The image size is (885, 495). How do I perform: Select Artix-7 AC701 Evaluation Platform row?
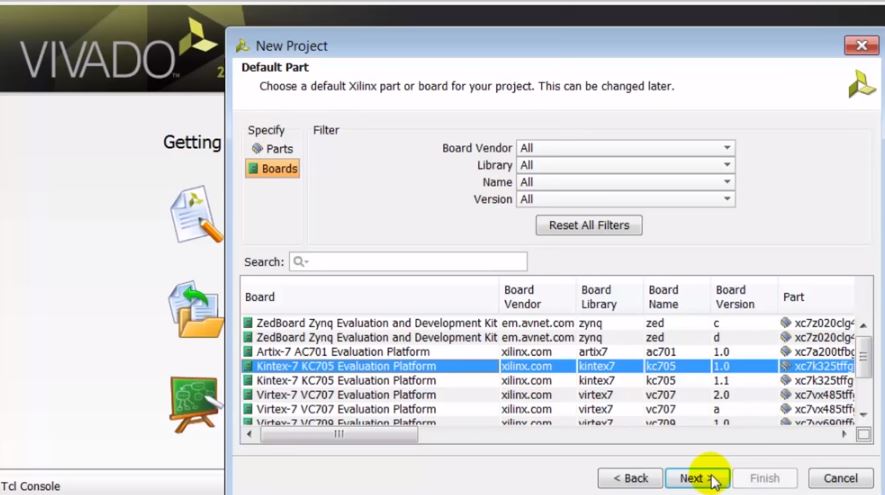[x=547, y=352]
